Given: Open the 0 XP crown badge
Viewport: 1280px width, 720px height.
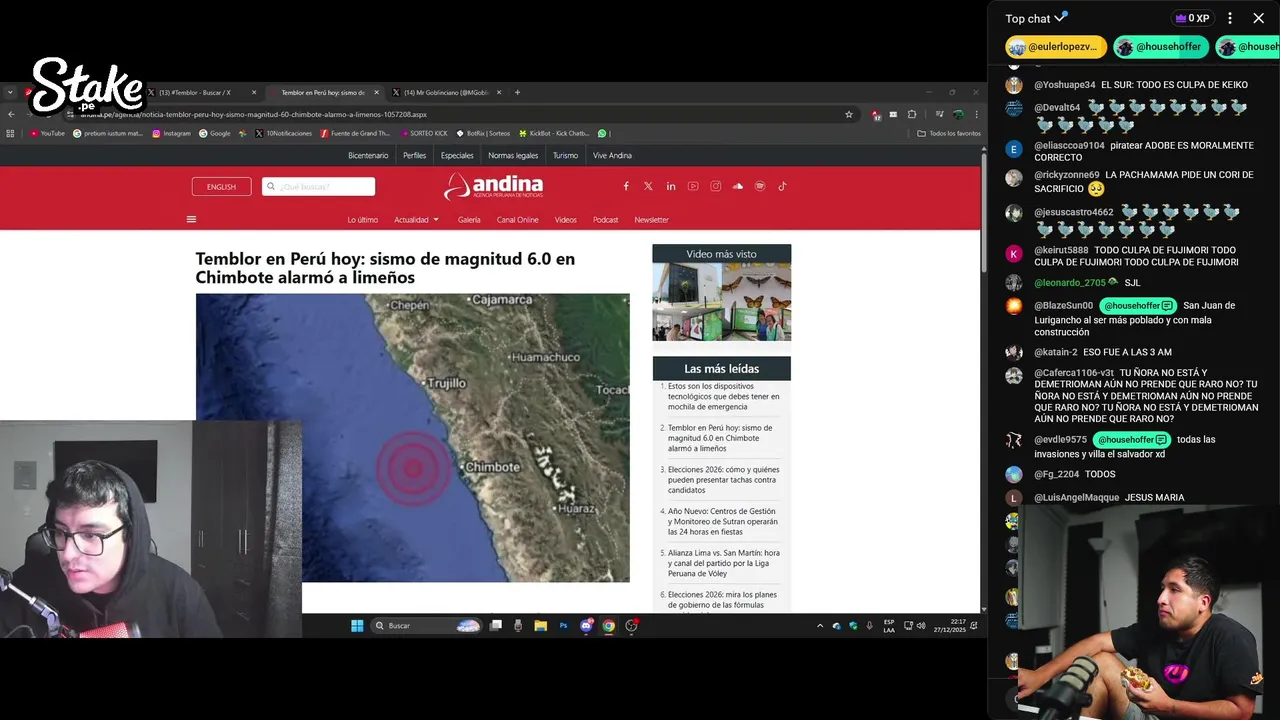Looking at the screenshot, I should (1192, 18).
